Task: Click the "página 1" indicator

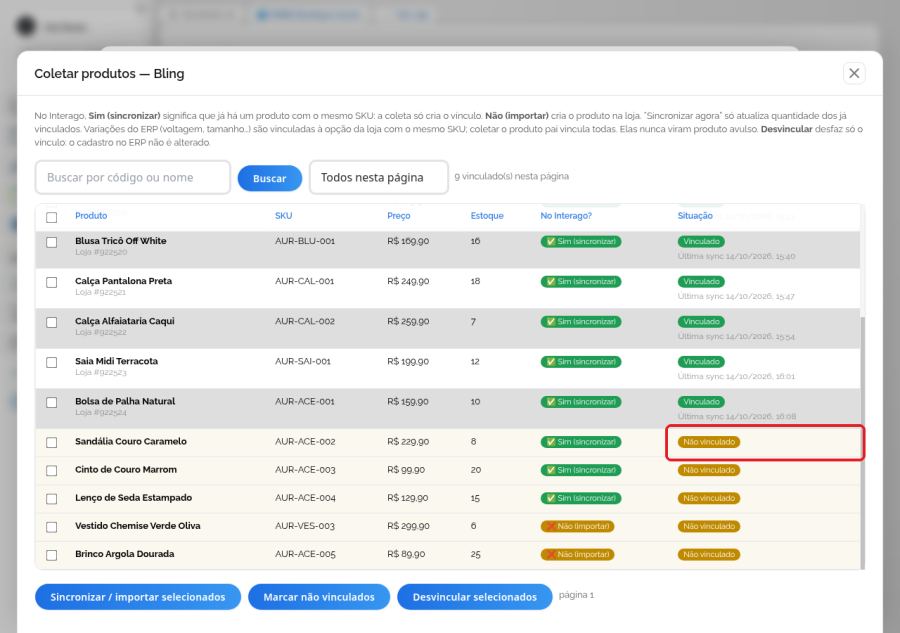Action: (576, 595)
